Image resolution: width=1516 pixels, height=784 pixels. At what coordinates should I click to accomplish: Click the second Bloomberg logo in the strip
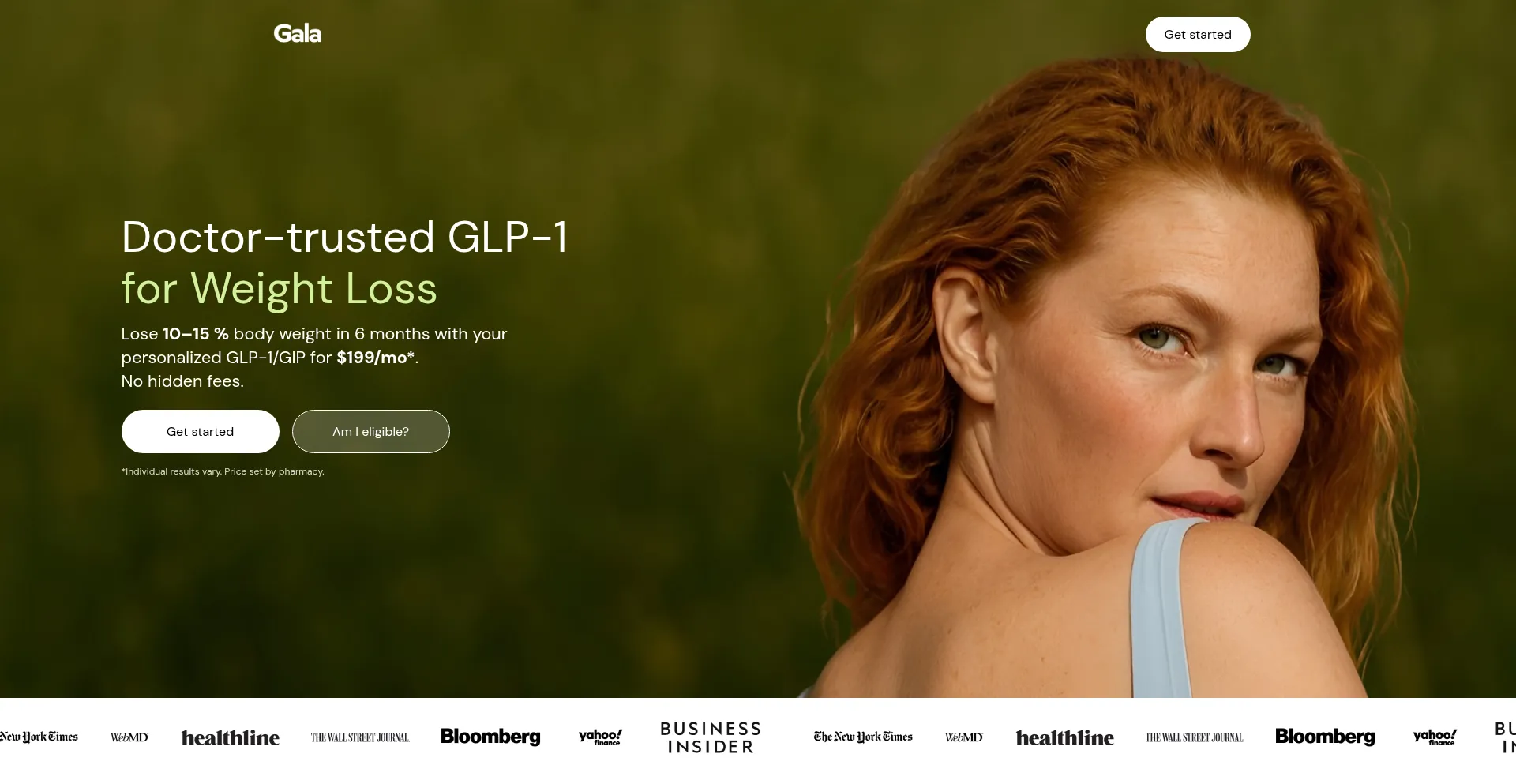tap(1325, 737)
